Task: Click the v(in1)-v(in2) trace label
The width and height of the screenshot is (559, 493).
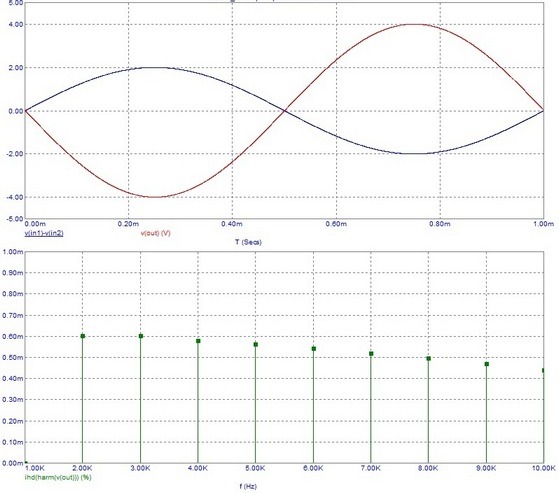Action: (x=44, y=233)
